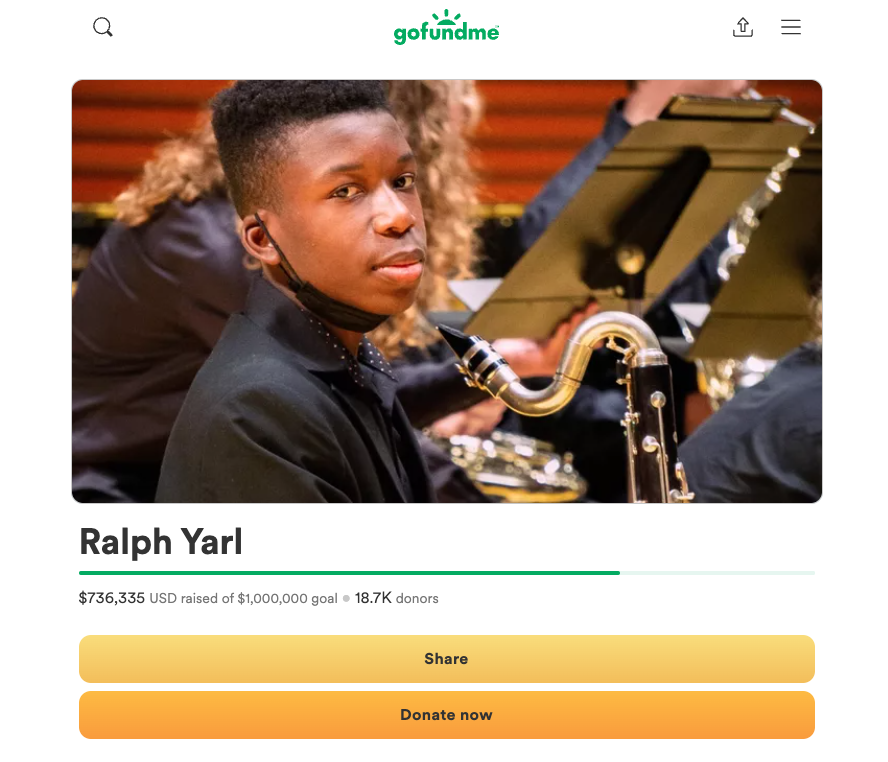
Task: Click the GoFundMe logo
Action: pos(446,27)
